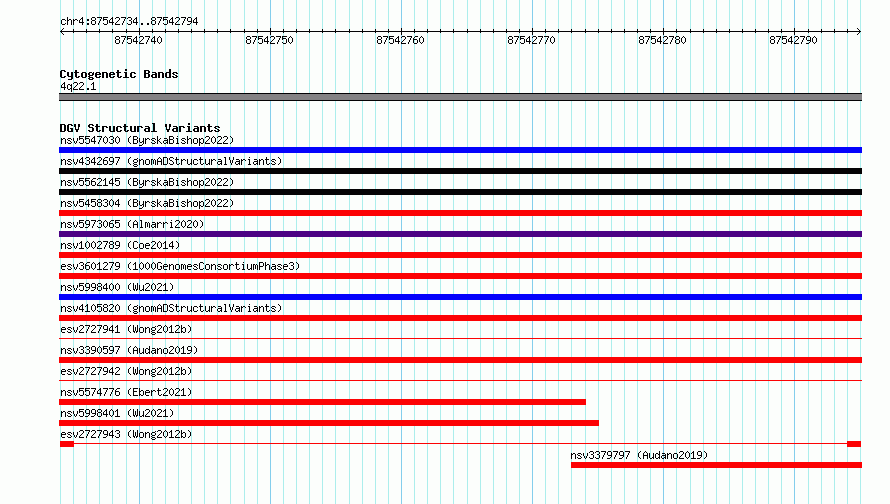This screenshot has height=504, width=890.
Task: Select the red bar under nsv1002789
Action: [x=460, y=255]
